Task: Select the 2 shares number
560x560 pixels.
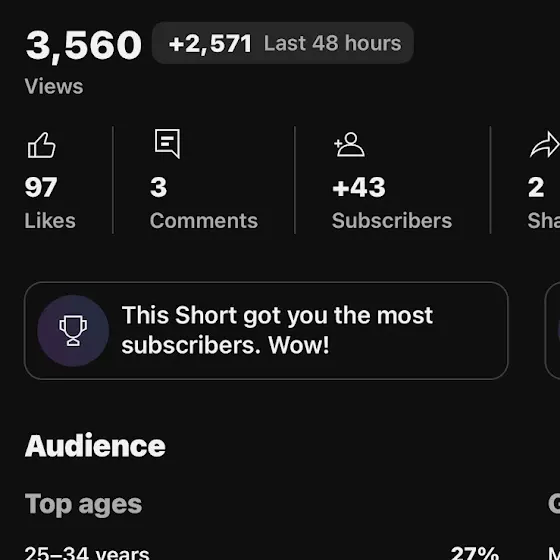Action: (x=536, y=187)
